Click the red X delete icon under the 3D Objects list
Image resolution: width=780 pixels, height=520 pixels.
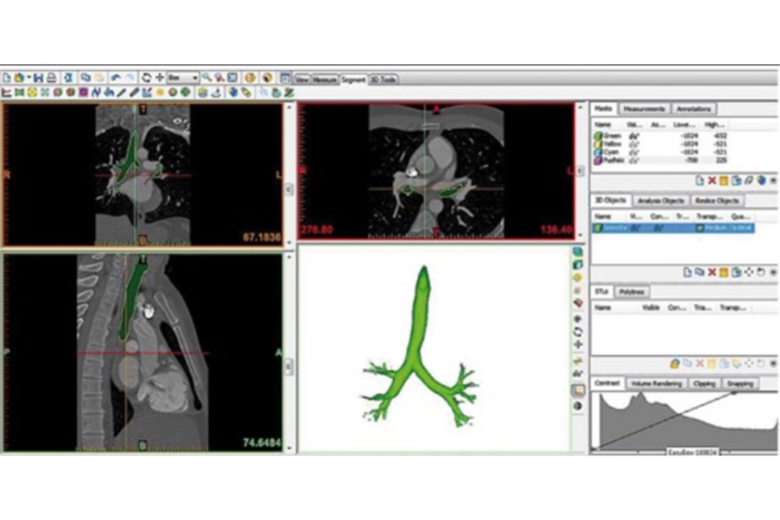[x=712, y=272]
